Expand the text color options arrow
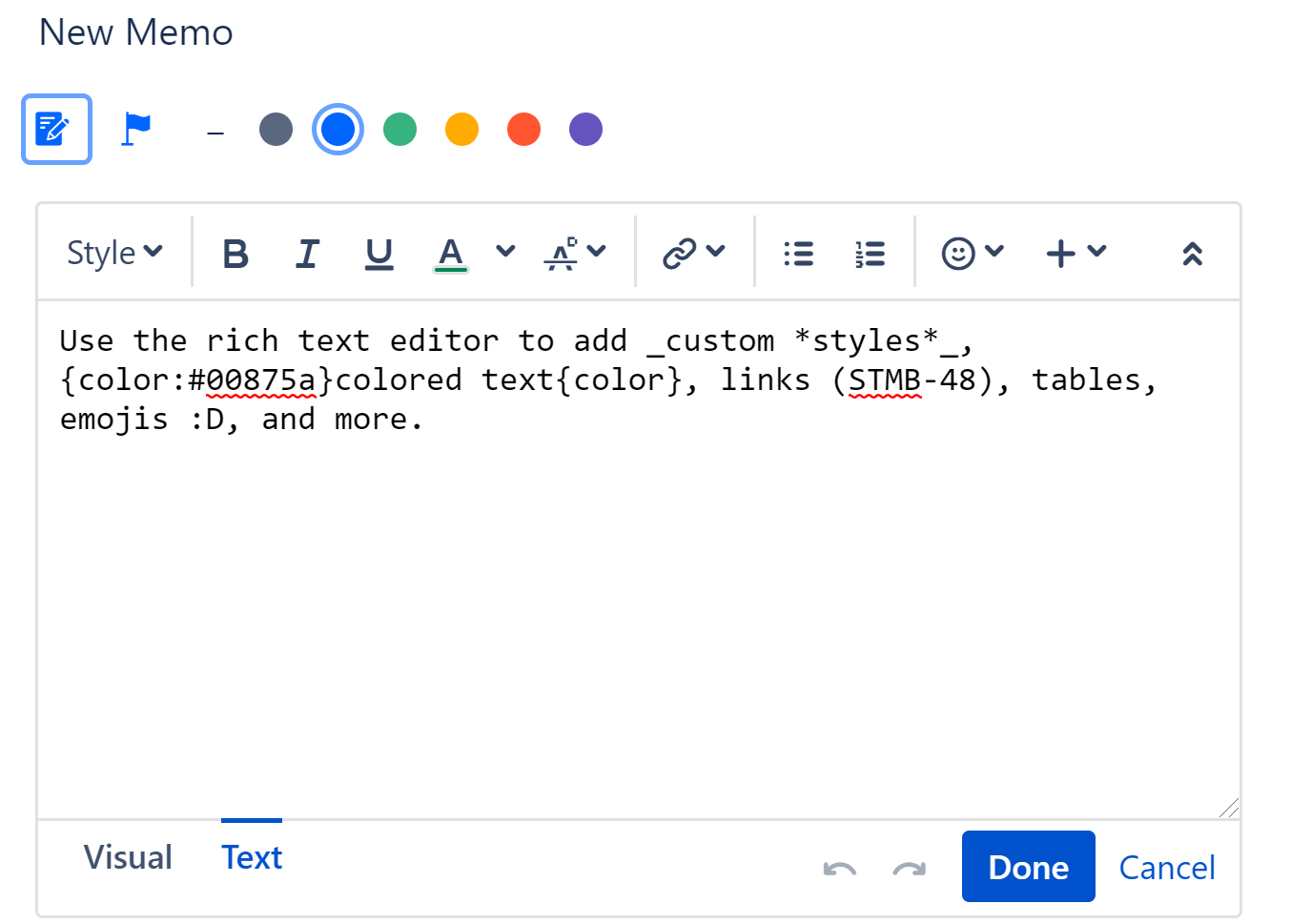 click(x=505, y=252)
